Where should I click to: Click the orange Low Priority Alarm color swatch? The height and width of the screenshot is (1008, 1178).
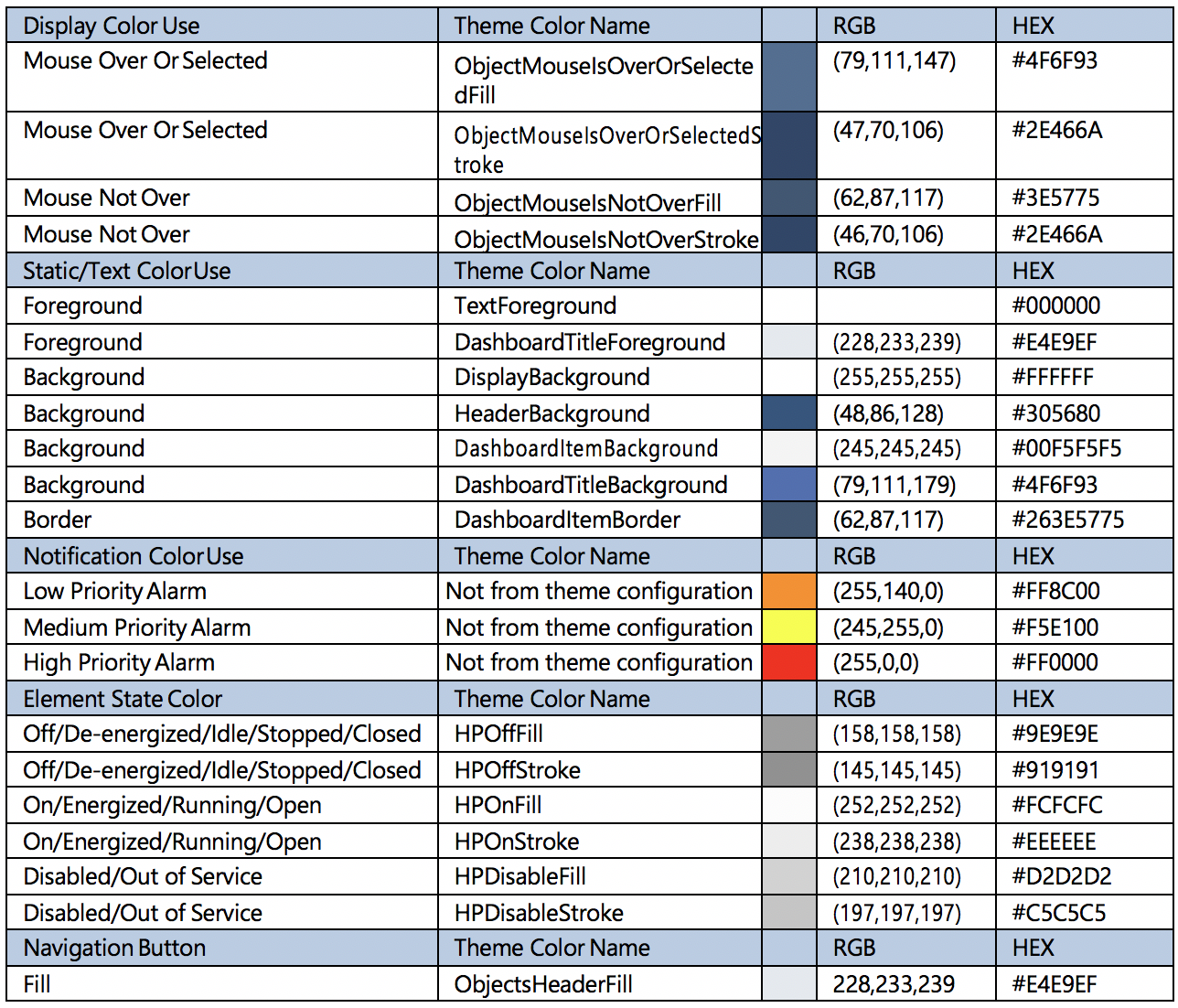pyautogui.click(x=788, y=591)
